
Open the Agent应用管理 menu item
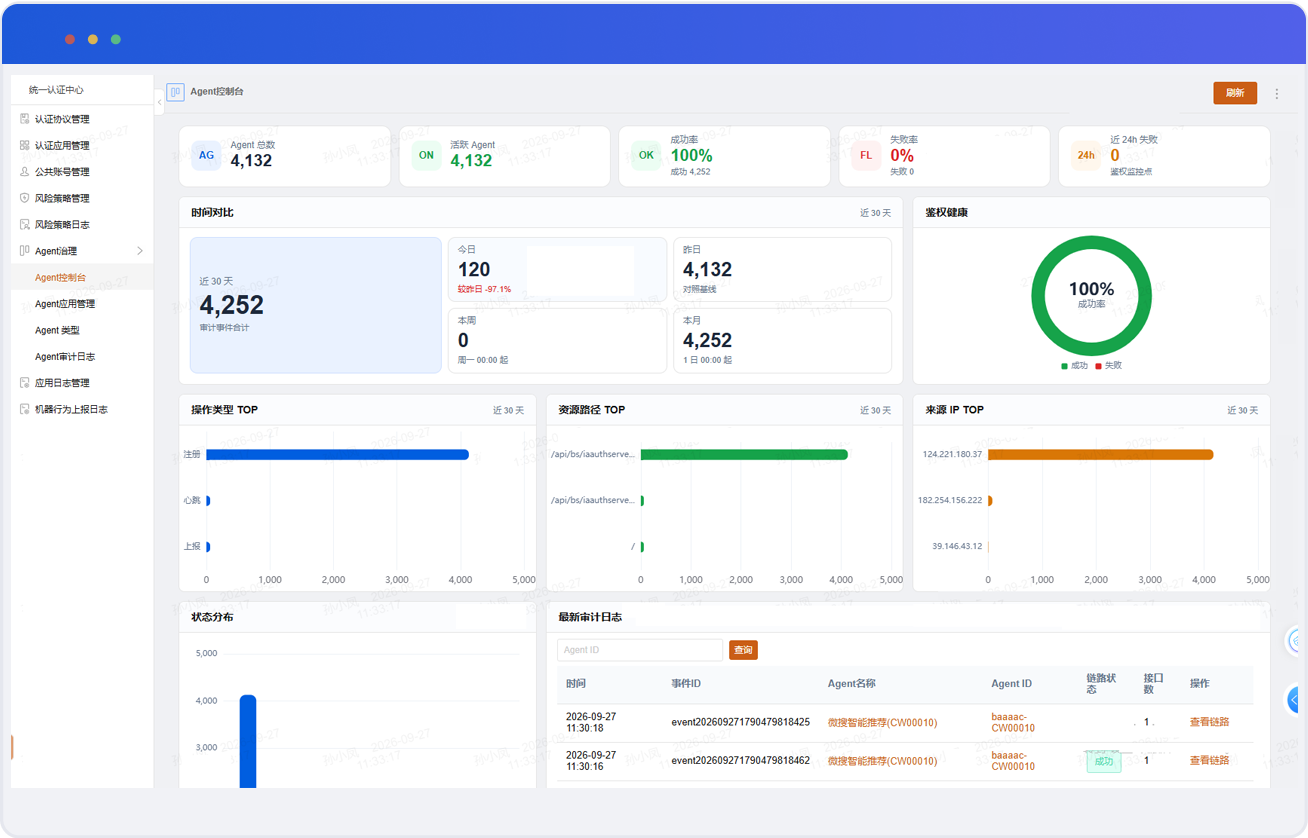tap(82, 304)
